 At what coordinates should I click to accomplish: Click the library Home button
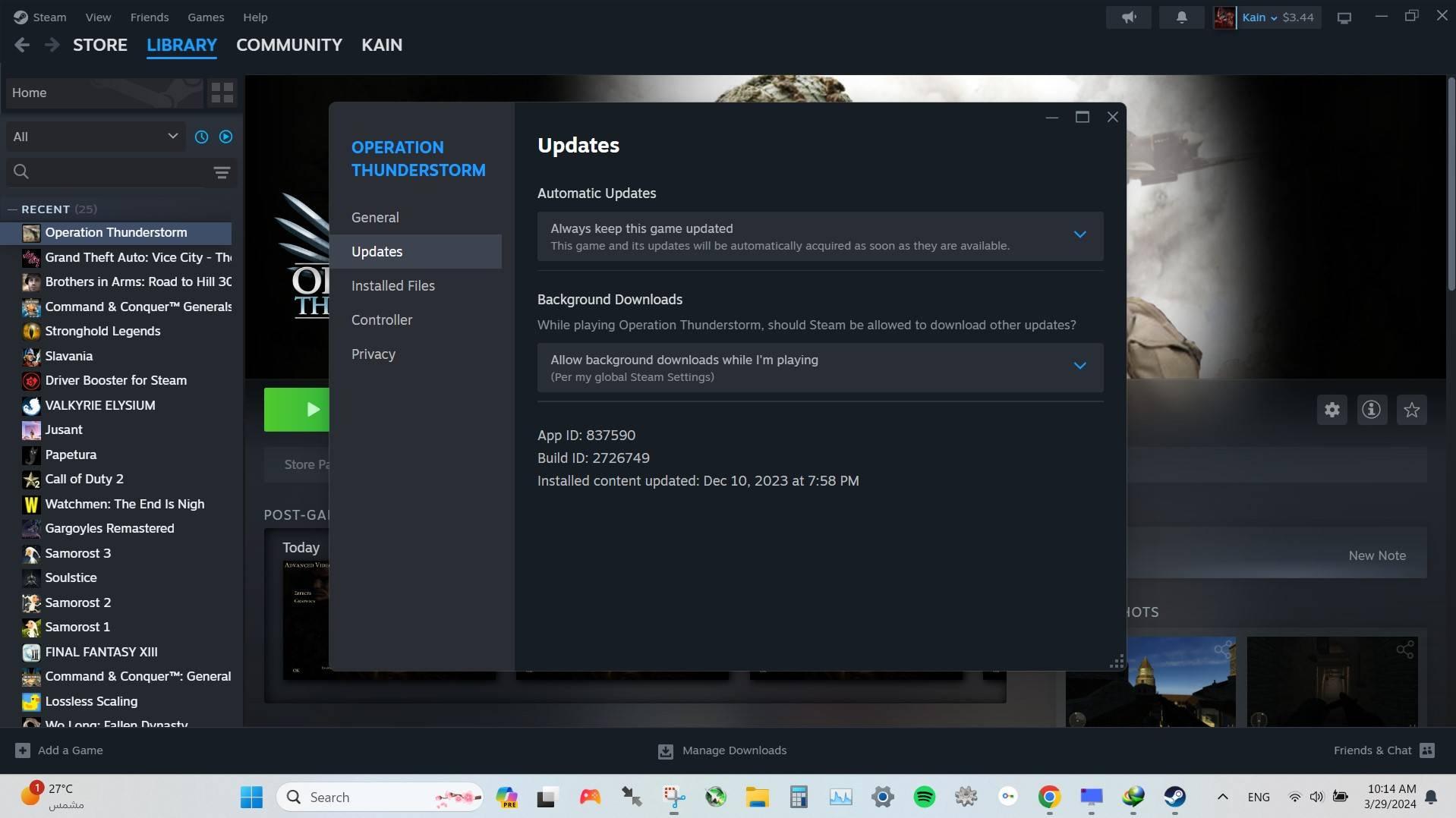105,93
